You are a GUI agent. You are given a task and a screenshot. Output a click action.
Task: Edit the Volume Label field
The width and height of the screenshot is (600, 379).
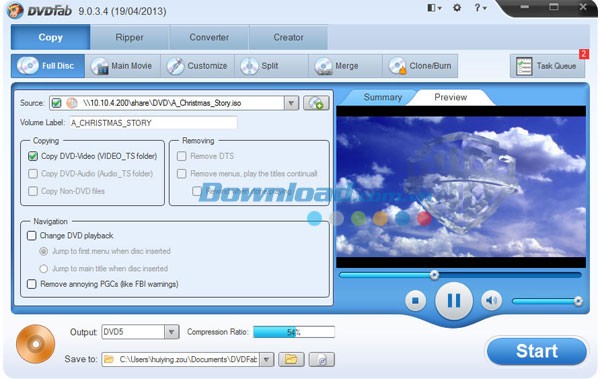click(153, 123)
